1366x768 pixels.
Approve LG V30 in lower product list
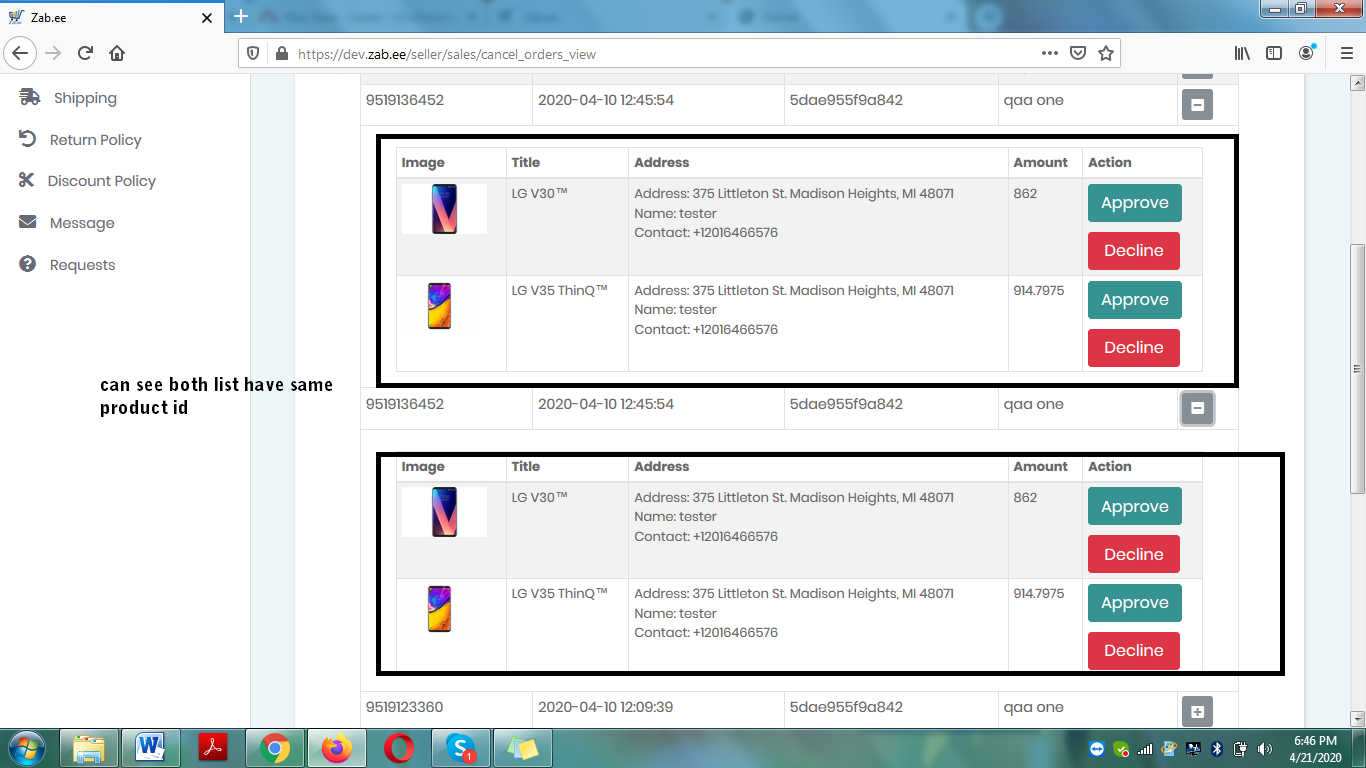[1134, 507]
